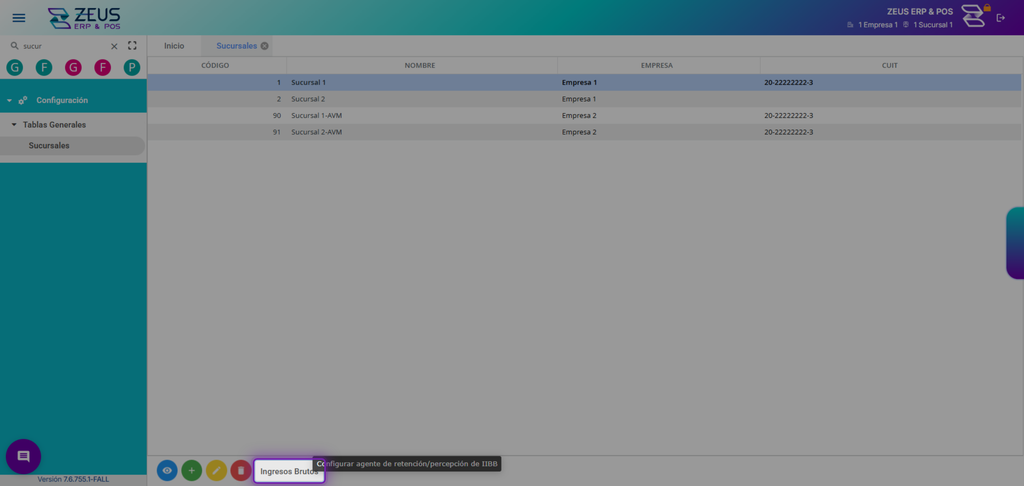Toggle fullscreen icon beside search box

tap(133, 46)
